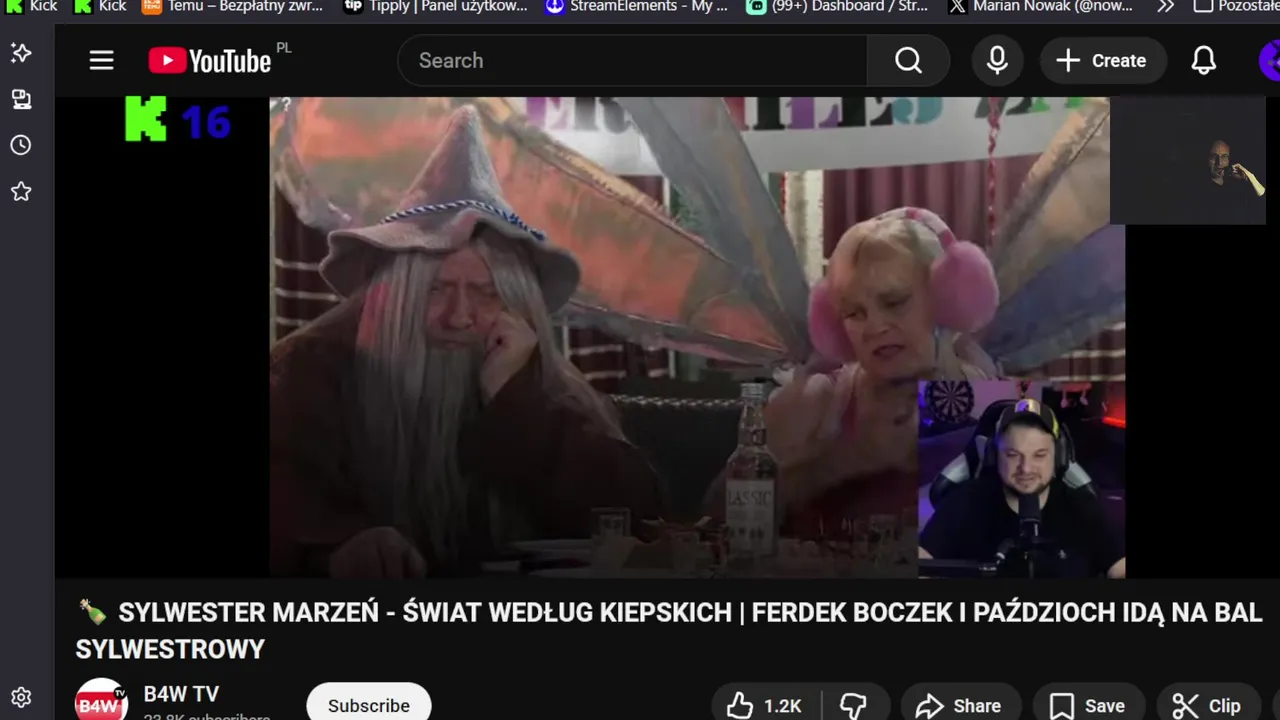1280x720 pixels.
Task: Click the video player area
Action: (667, 337)
